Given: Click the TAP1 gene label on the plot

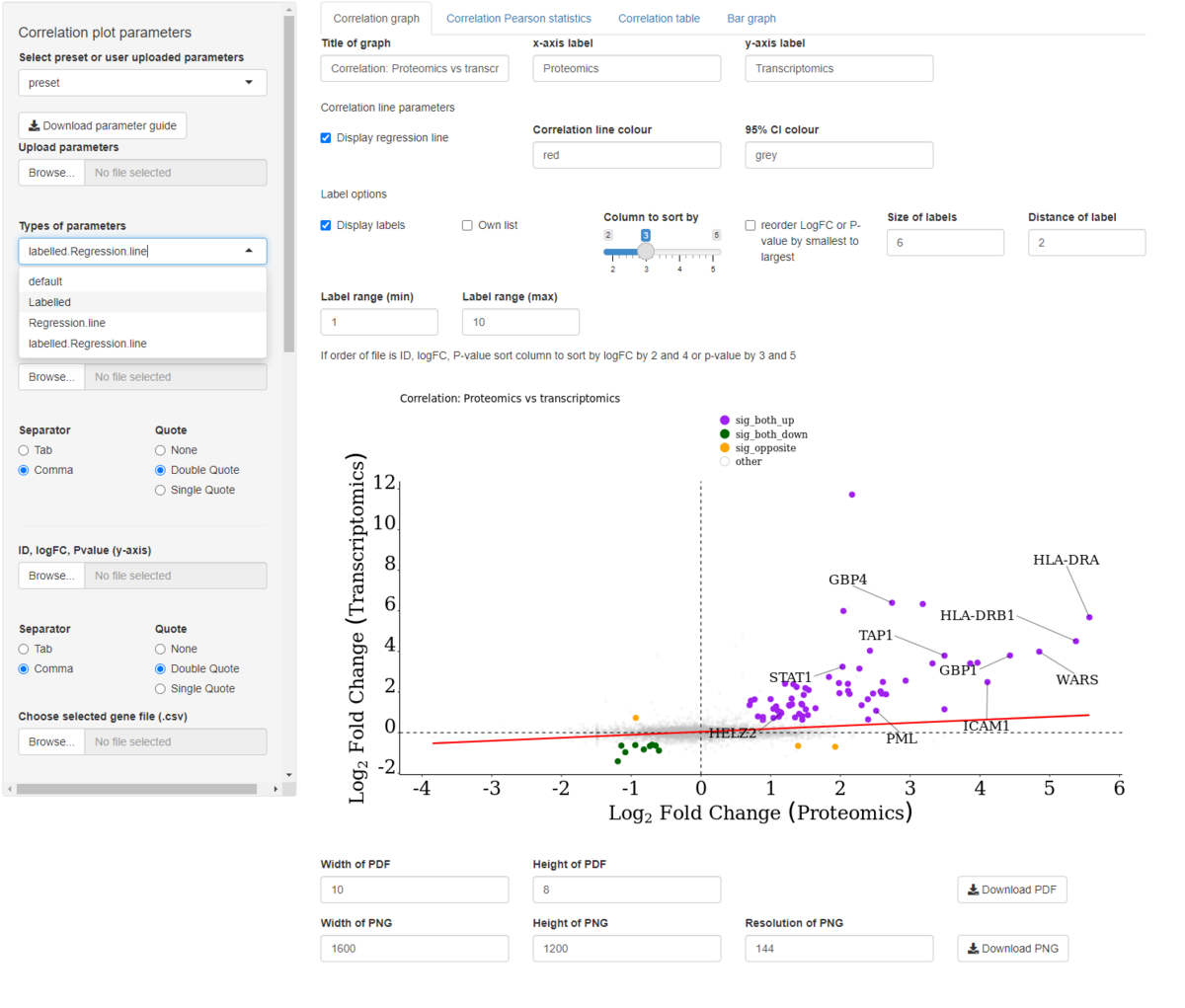Looking at the screenshot, I should pos(875,635).
